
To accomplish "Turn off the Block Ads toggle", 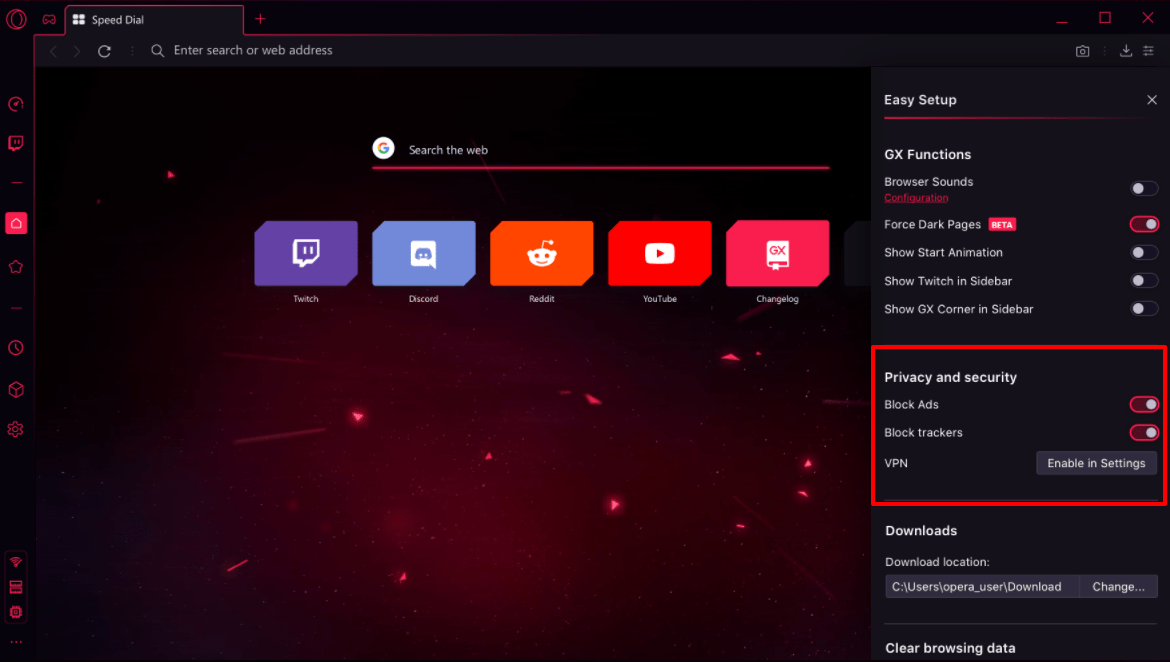I will pos(1144,405).
